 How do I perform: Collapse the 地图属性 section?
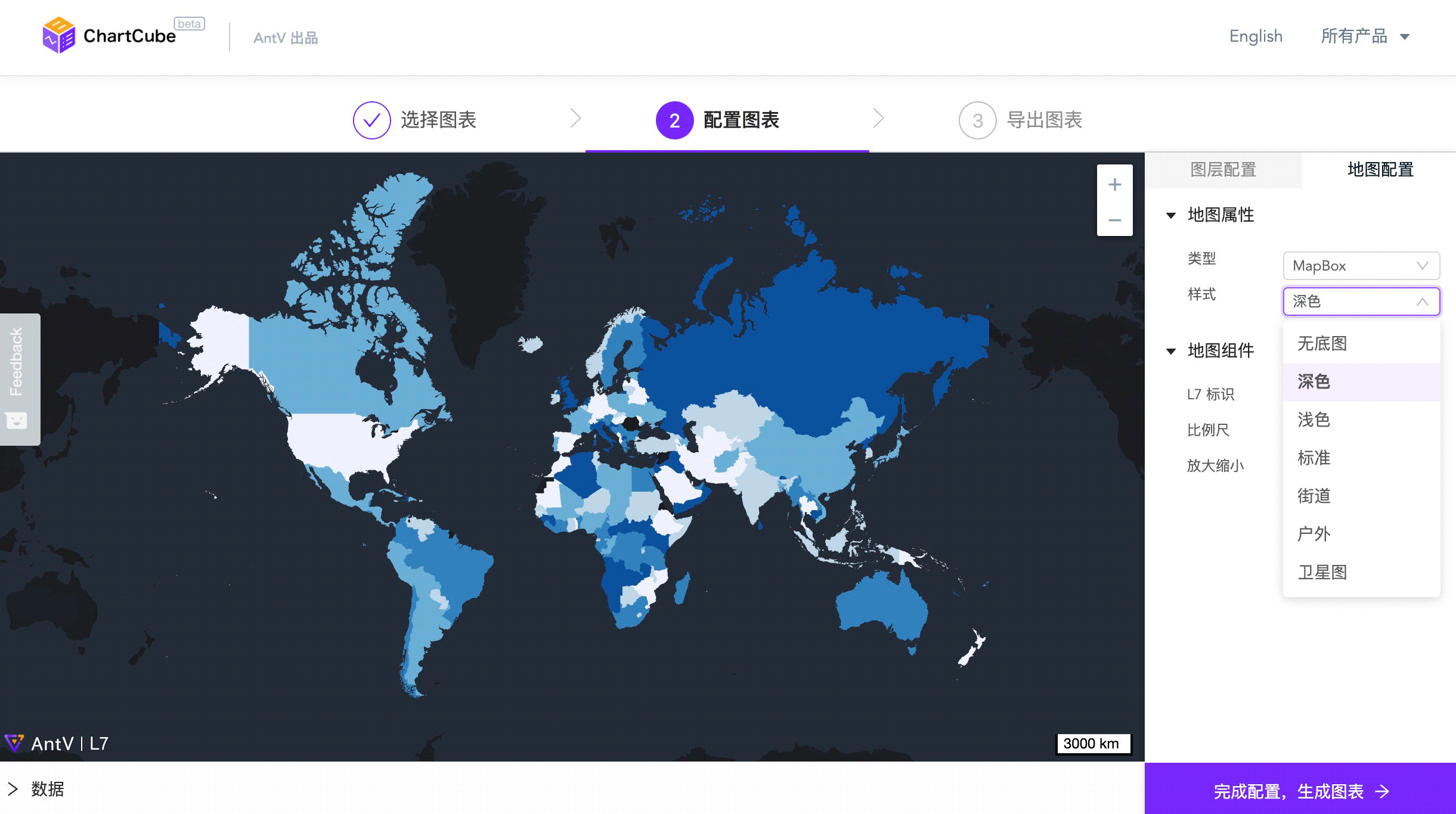[1171, 215]
